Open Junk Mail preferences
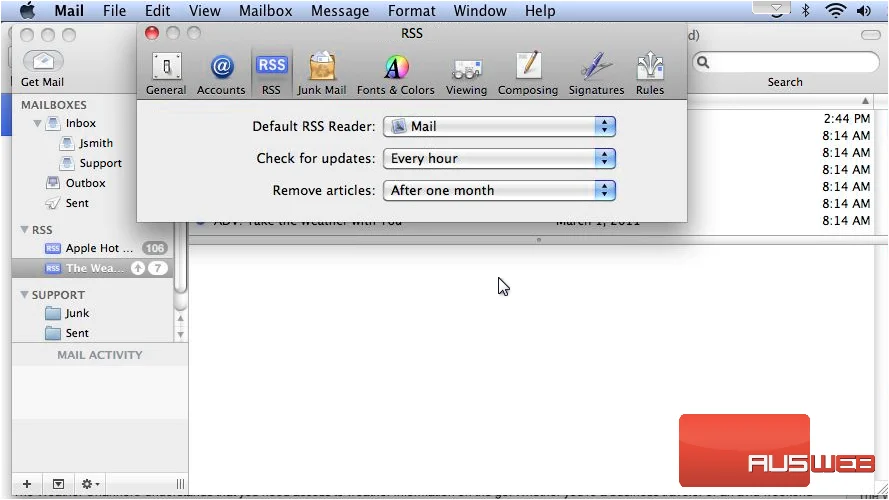This screenshot has width=889, height=500. pyautogui.click(x=321, y=74)
